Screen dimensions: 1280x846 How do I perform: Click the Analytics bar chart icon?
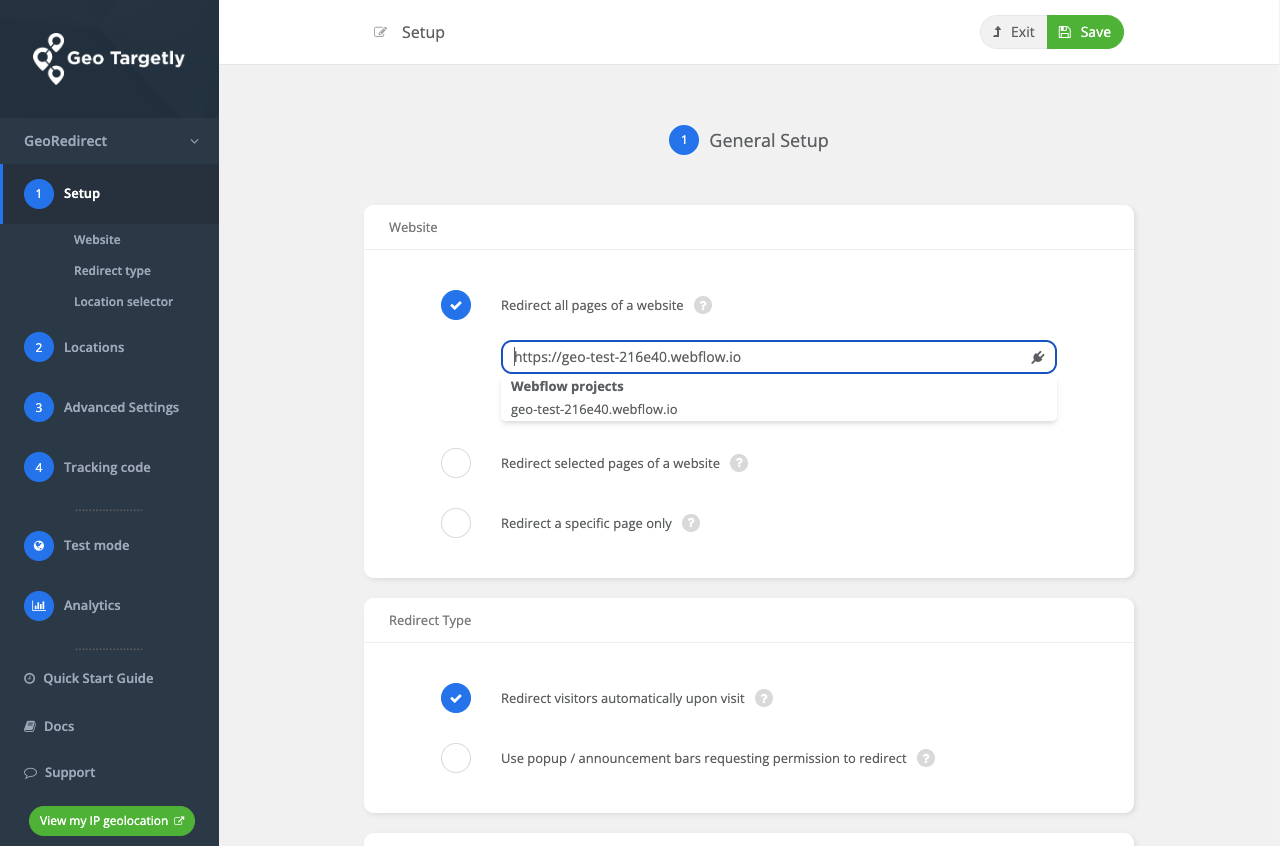(x=38, y=605)
